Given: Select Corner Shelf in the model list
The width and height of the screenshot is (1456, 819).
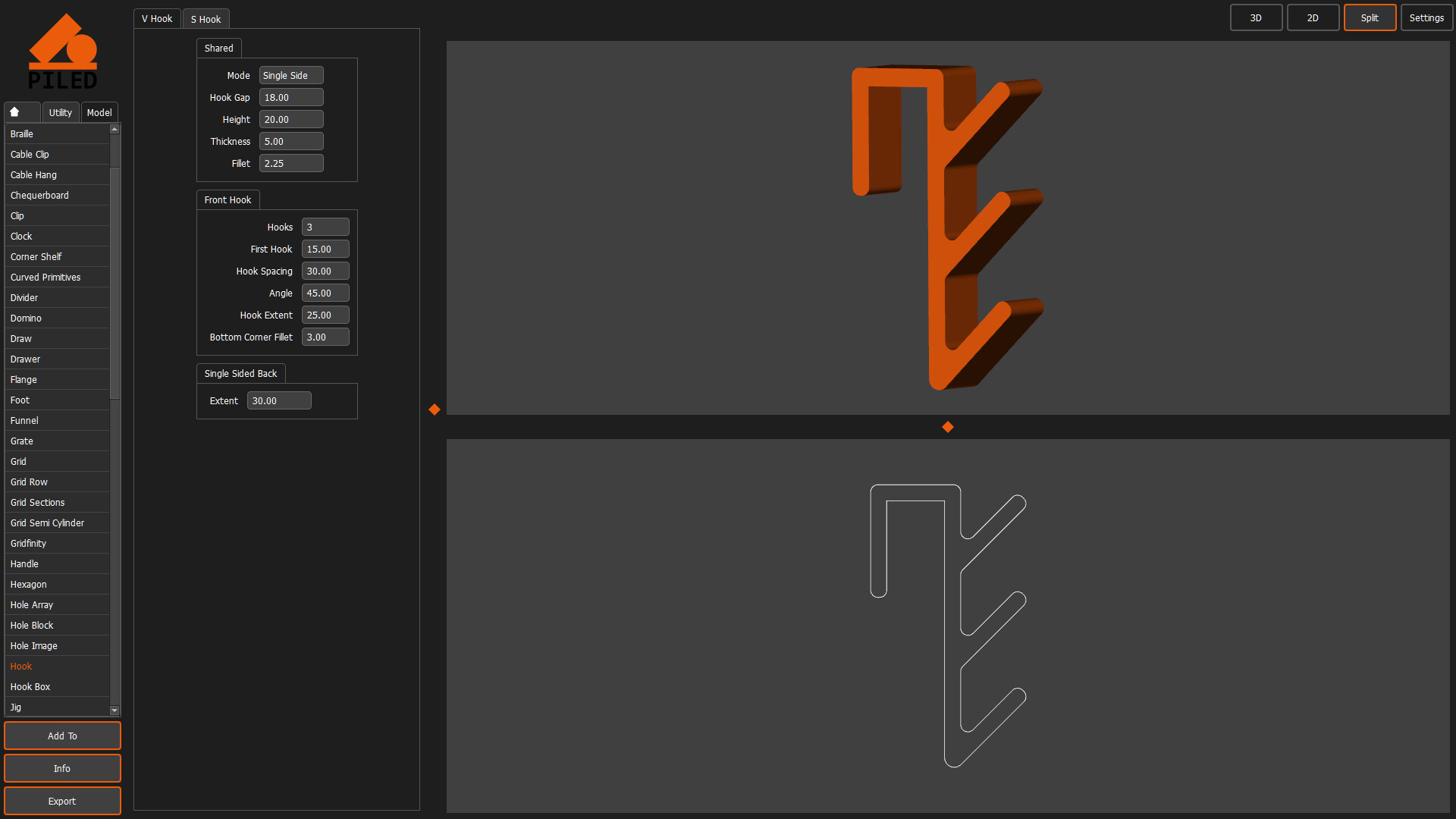Looking at the screenshot, I should coord(57,257).
